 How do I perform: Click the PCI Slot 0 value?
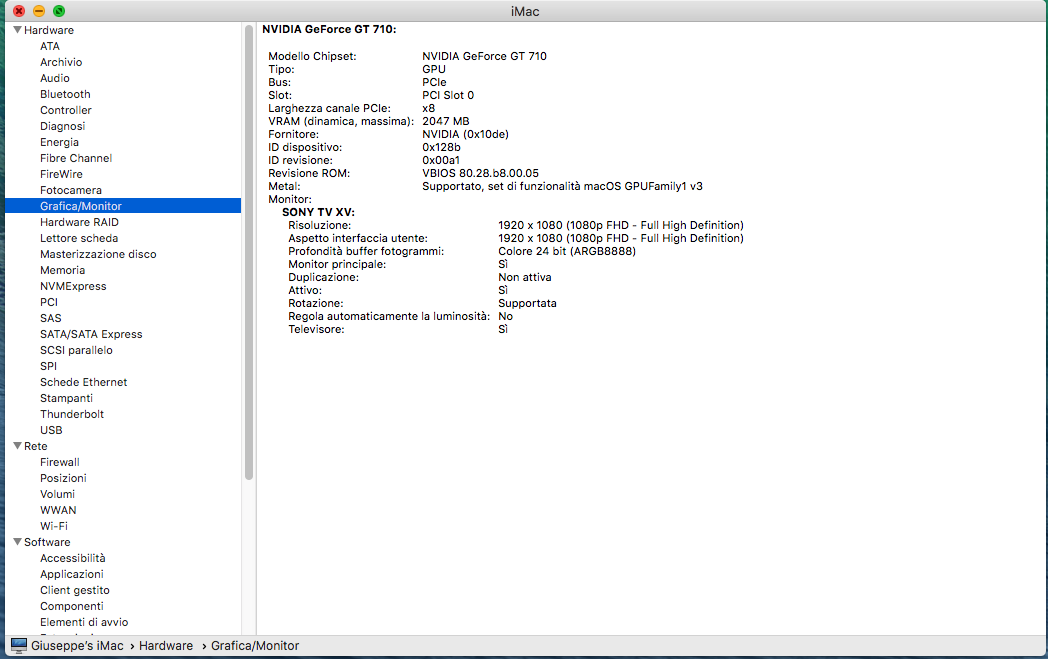coord(448,95)
